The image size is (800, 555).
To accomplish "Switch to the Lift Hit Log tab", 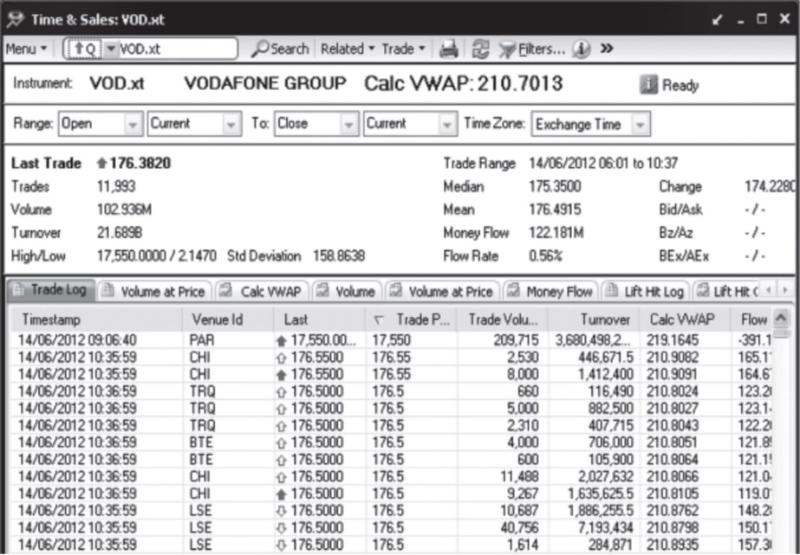I will click(645, 291).
